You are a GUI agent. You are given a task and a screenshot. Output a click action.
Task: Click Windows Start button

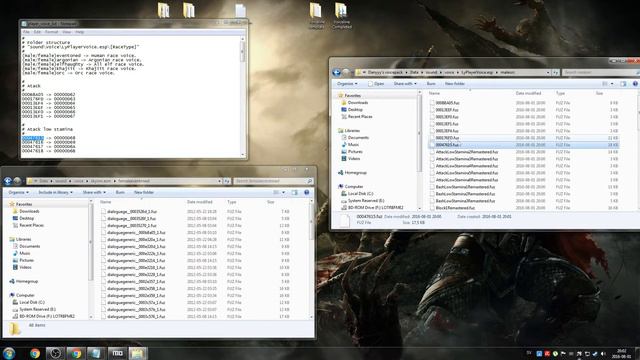(9, 353)
